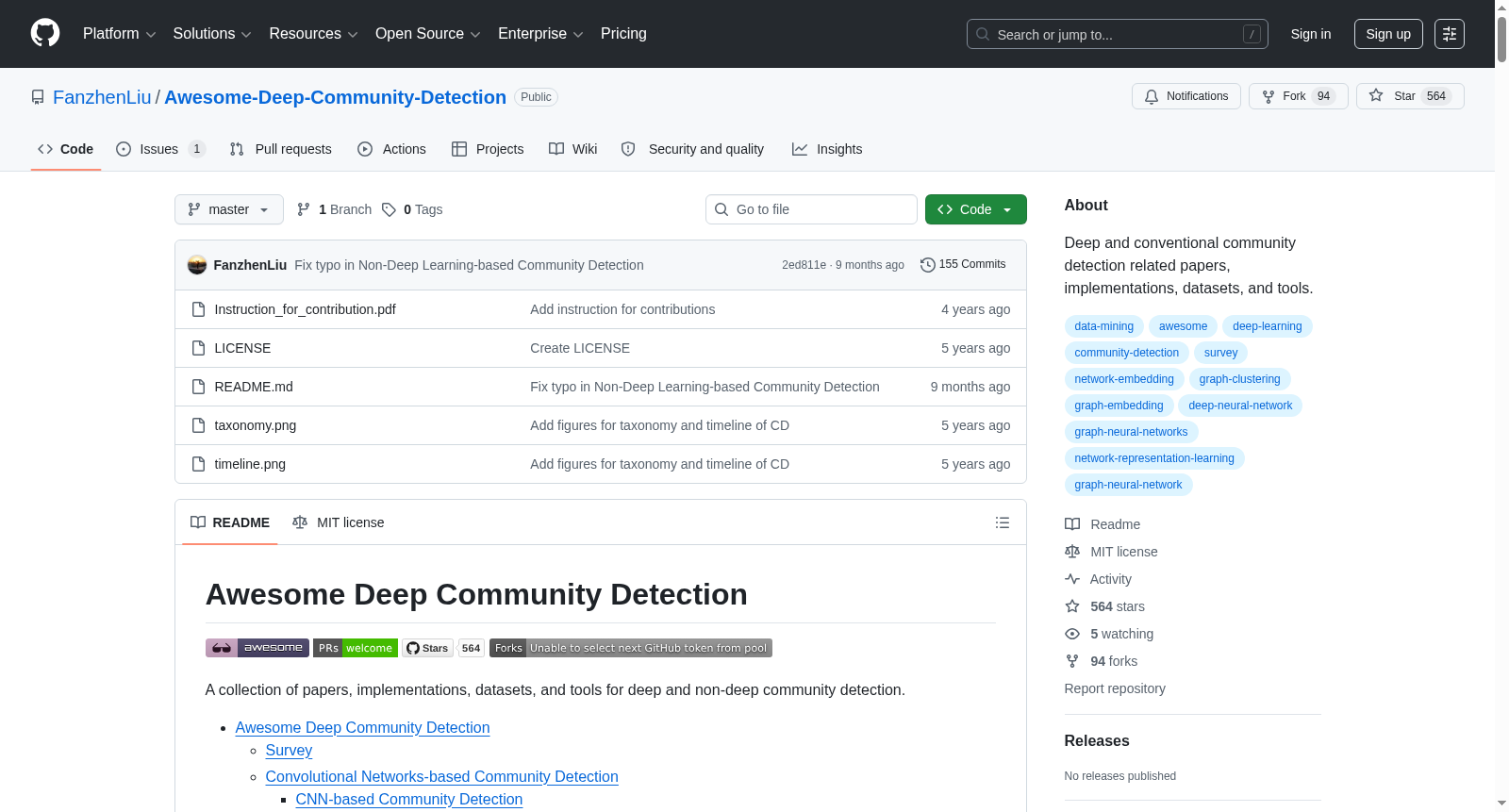Expand the Enterprise dropdown
This screenshot has width=1509, height=812.
540,34
